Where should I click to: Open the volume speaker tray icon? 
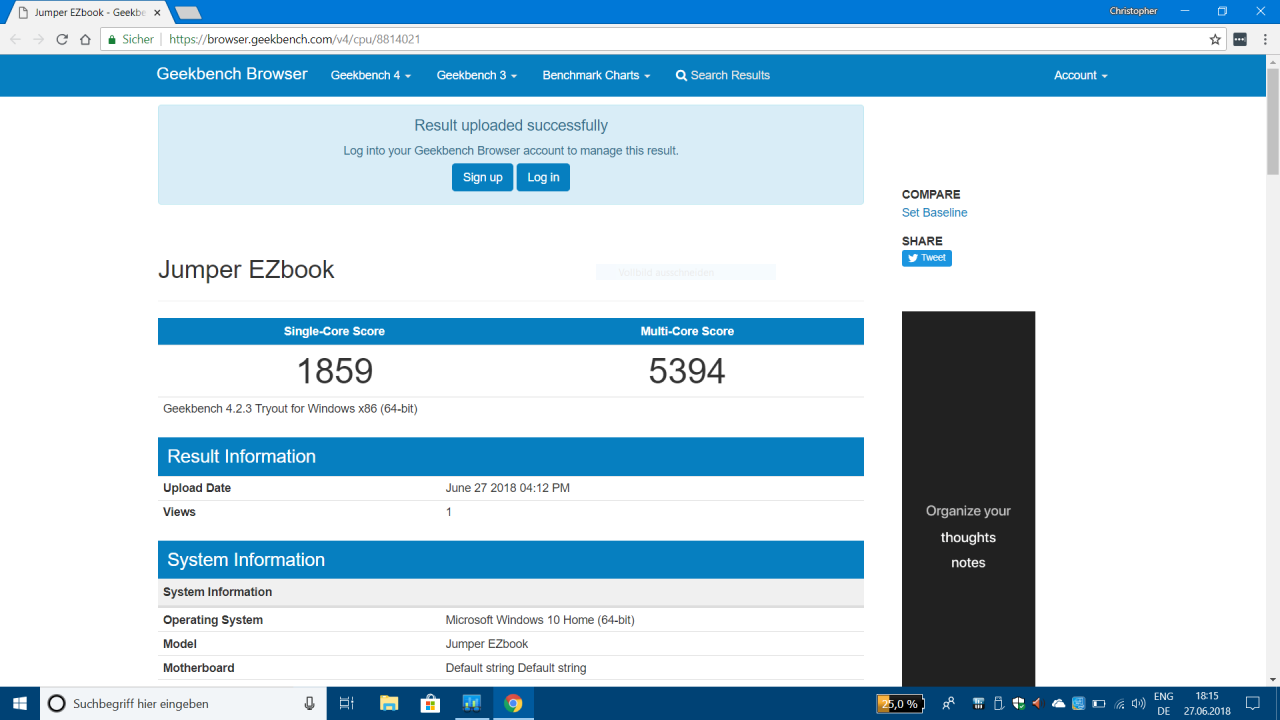(1138, 704)
